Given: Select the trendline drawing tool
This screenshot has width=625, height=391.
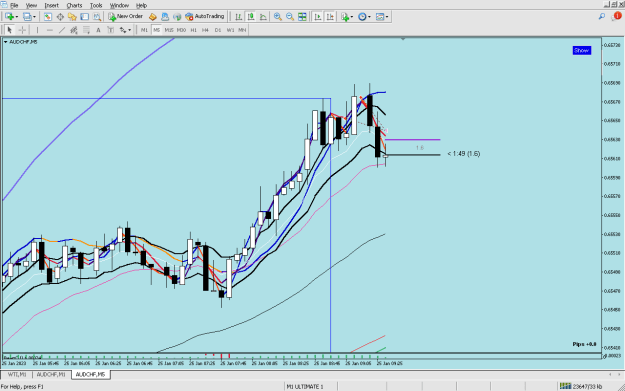Looking at the screenshot, I should click(62, 30).
